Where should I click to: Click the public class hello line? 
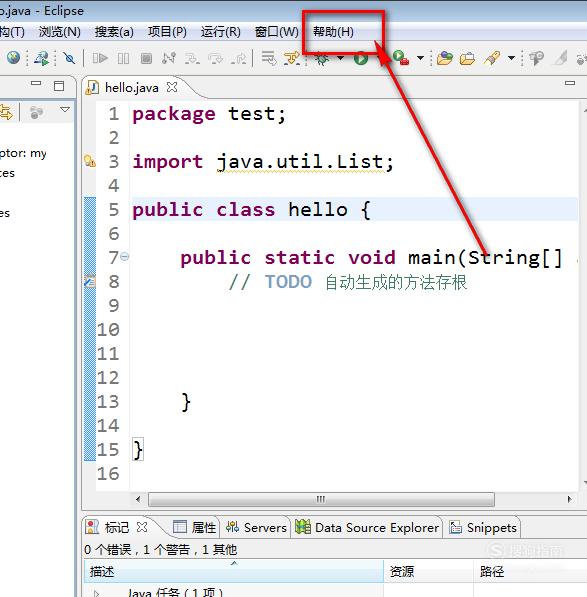(x=251, y=210)
